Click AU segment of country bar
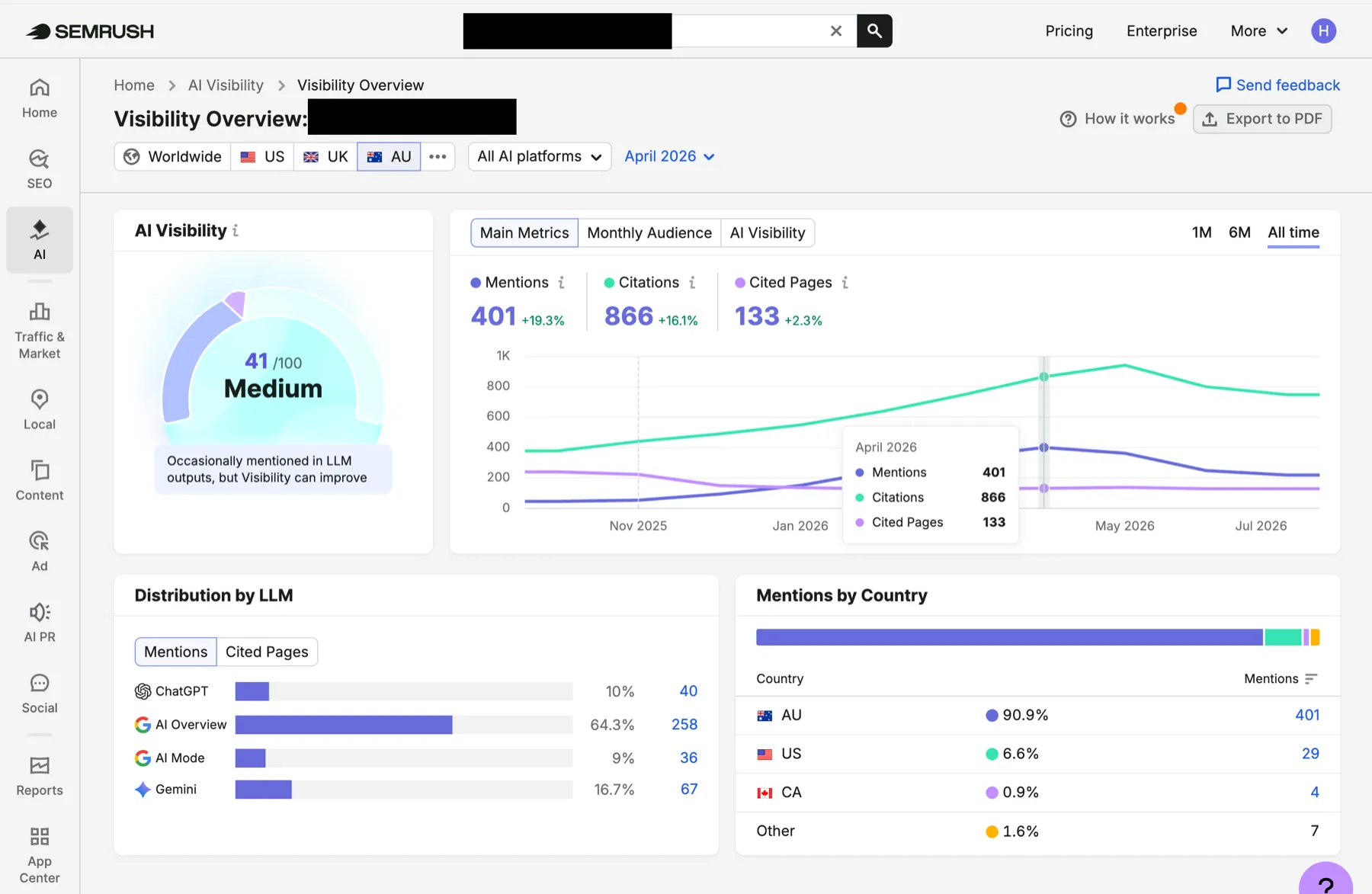The height and width of the screenshot is (894, 1372). (x=1009, y=637)
